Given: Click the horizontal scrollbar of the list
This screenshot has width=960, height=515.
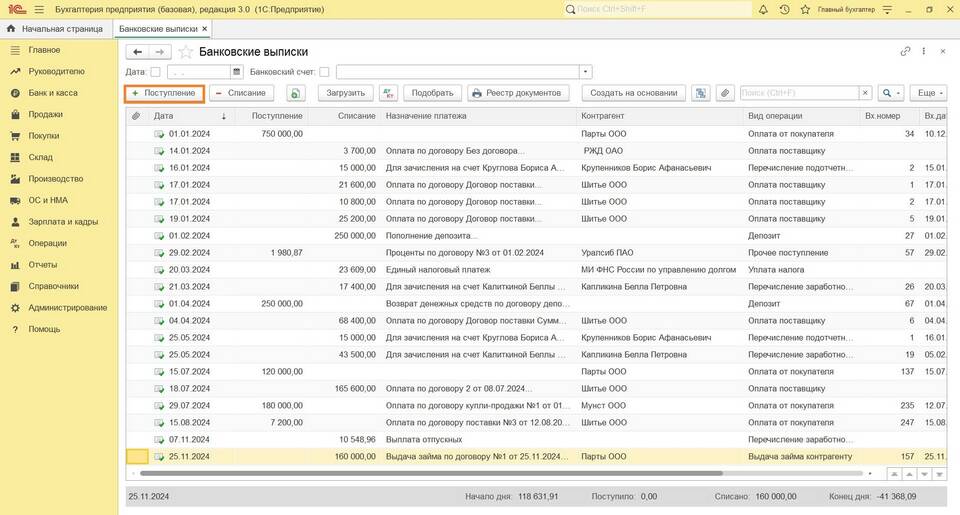Looking at the screenshot, I should point(431,473).
